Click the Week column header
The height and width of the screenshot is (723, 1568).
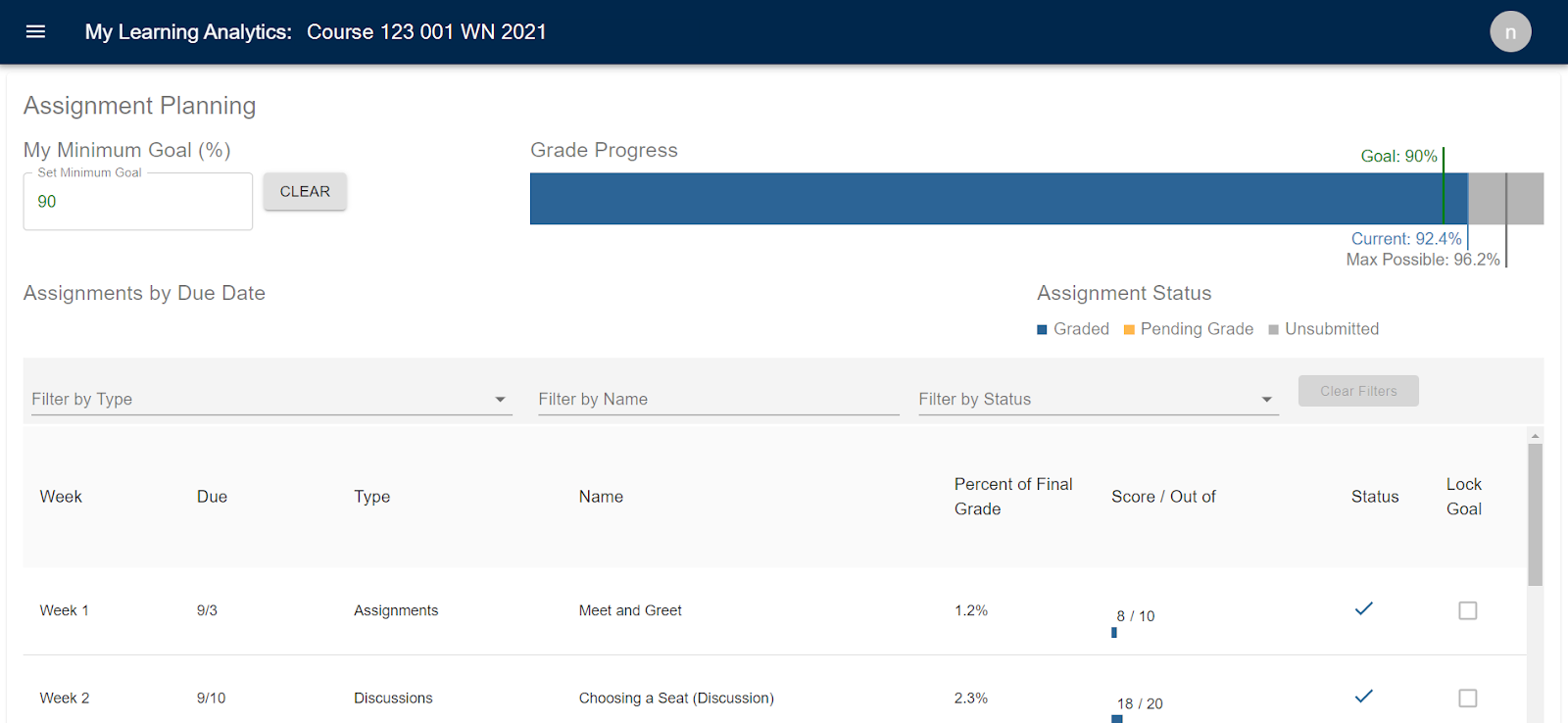click(x=61, y=497)
